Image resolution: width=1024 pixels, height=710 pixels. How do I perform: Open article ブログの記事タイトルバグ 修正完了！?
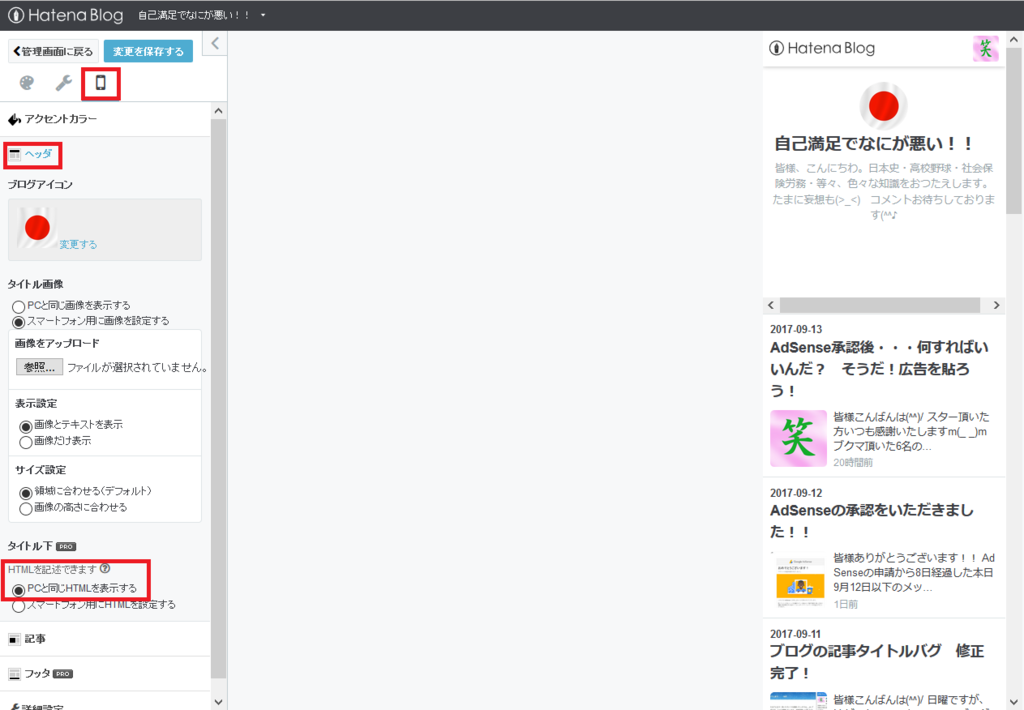pos(876,662)
